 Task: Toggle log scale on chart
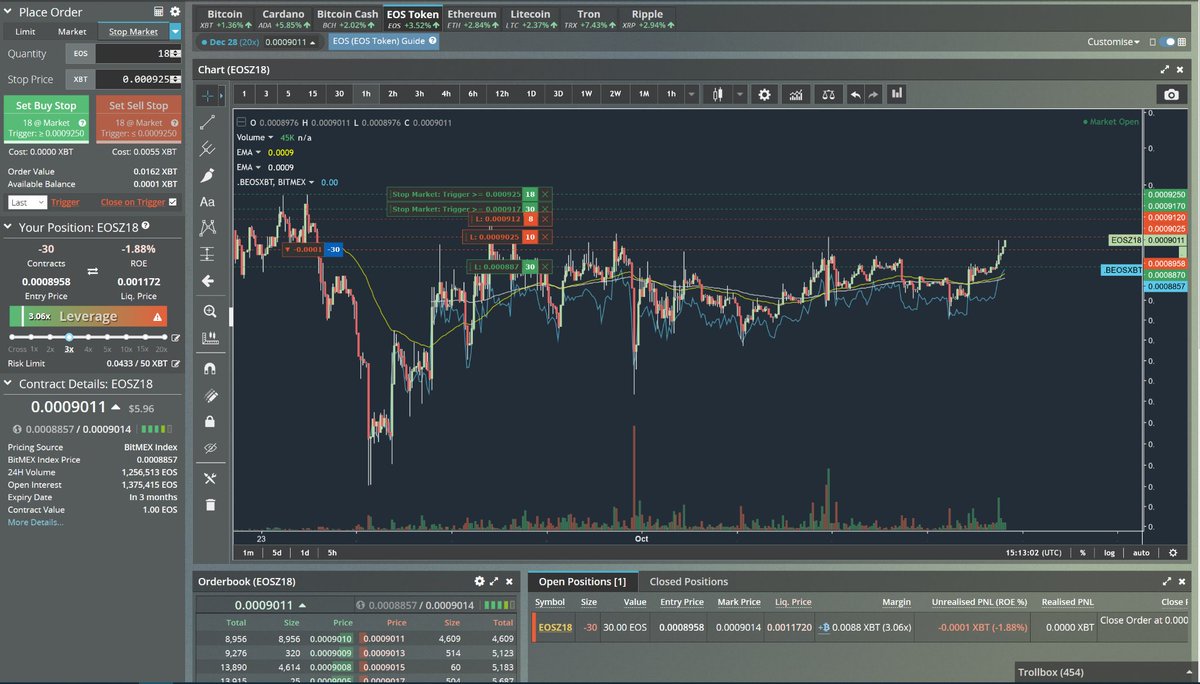[1109, 552]
